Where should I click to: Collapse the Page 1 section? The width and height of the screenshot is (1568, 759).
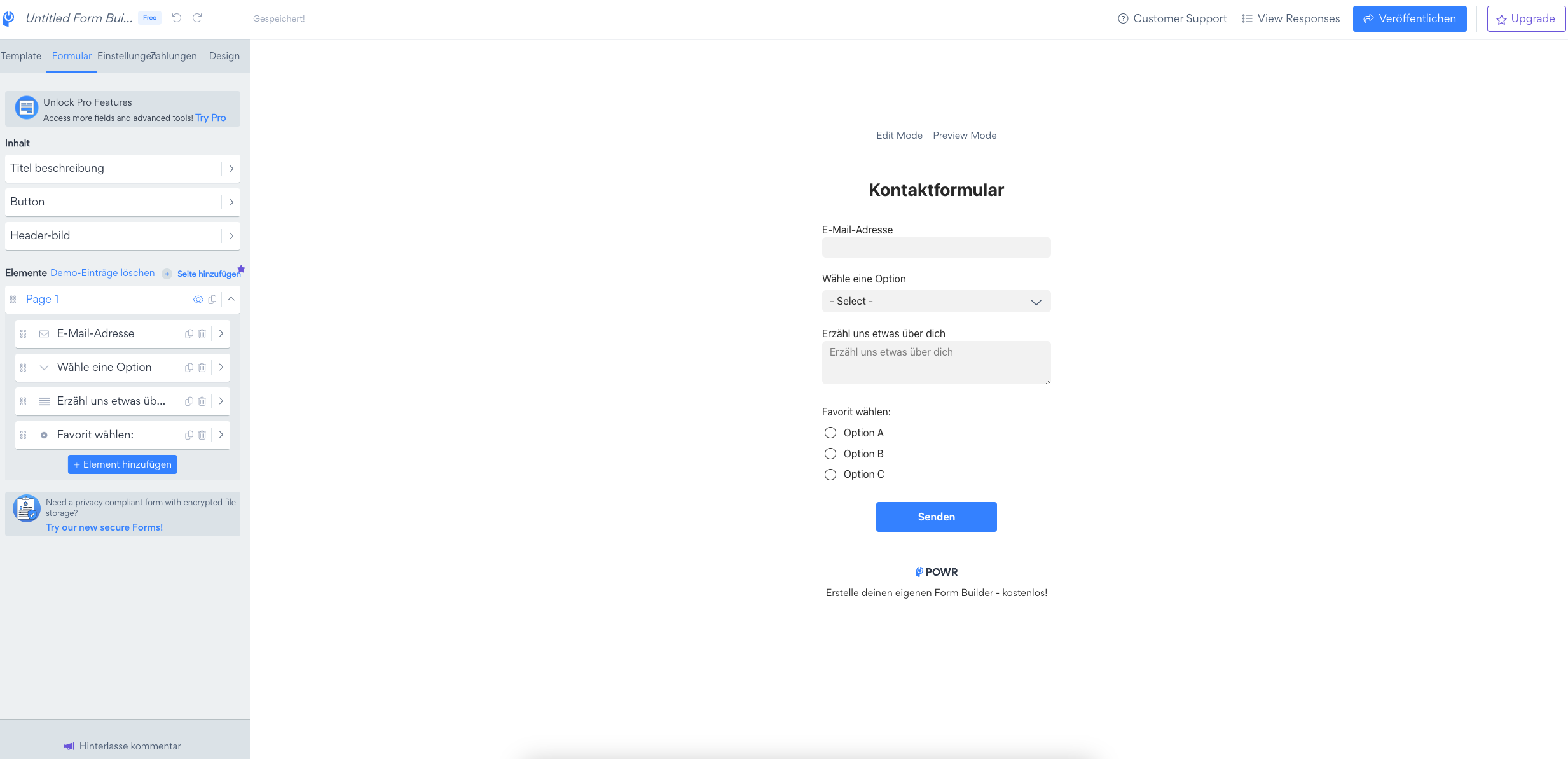(x=231, y=299)
